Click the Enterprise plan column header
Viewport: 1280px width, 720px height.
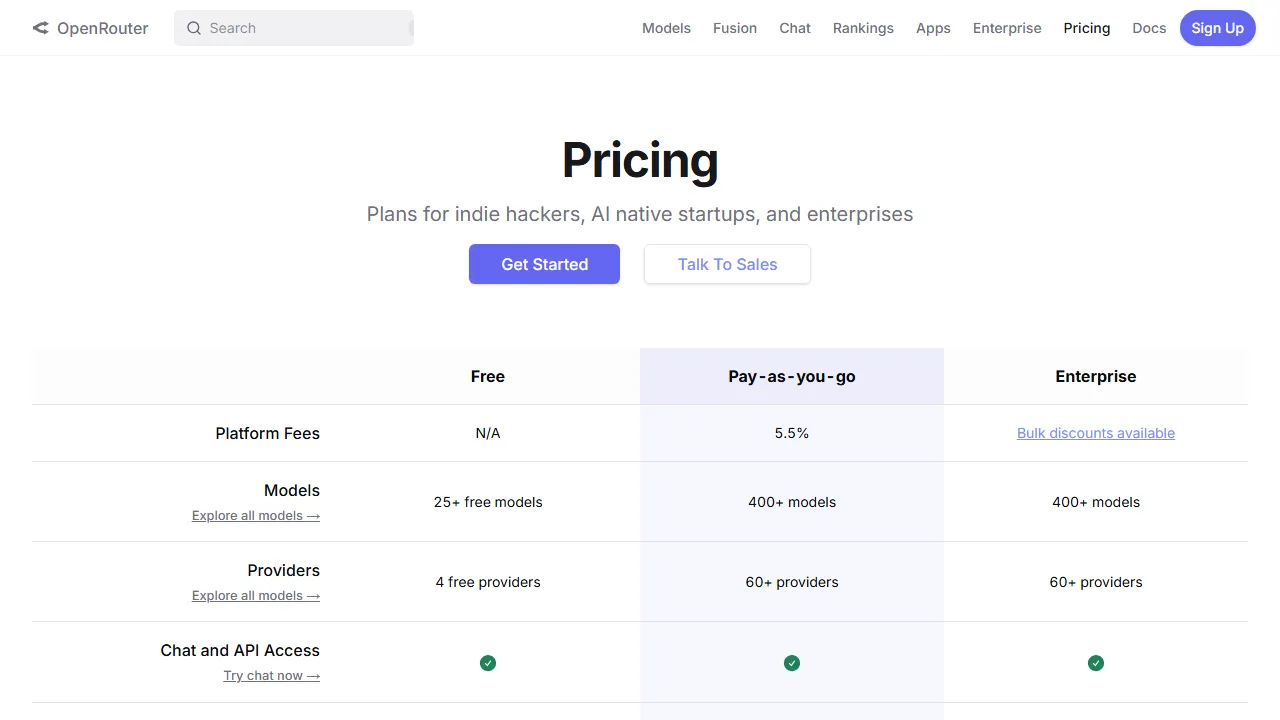point(1096,376)
